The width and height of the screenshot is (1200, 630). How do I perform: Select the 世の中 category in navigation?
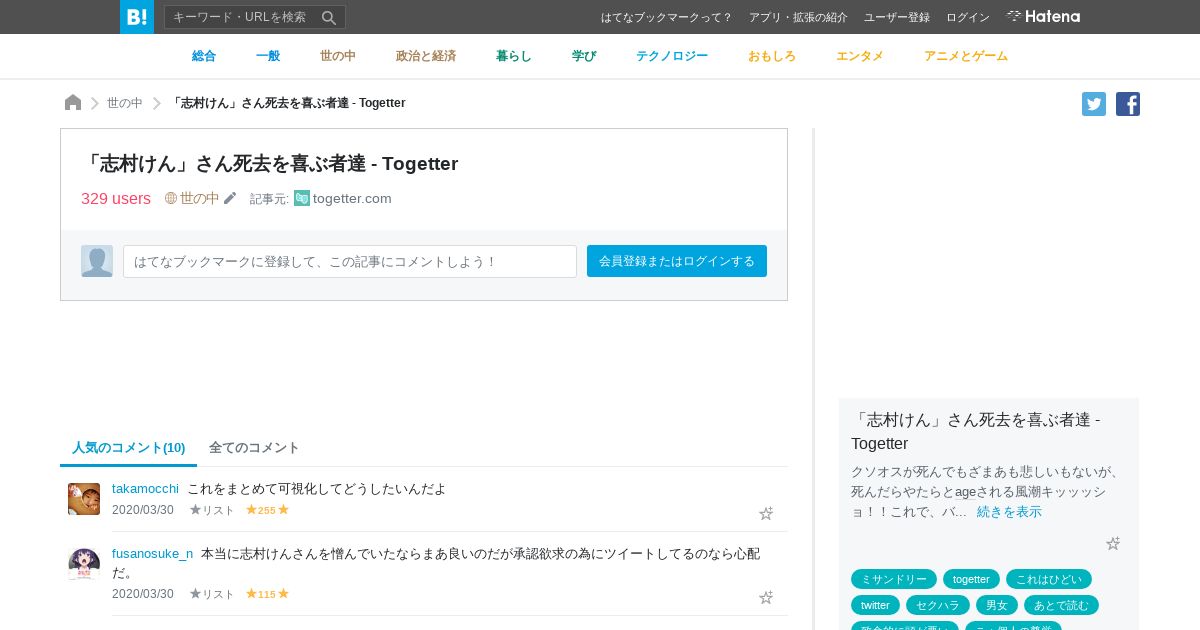coord(338,56)
